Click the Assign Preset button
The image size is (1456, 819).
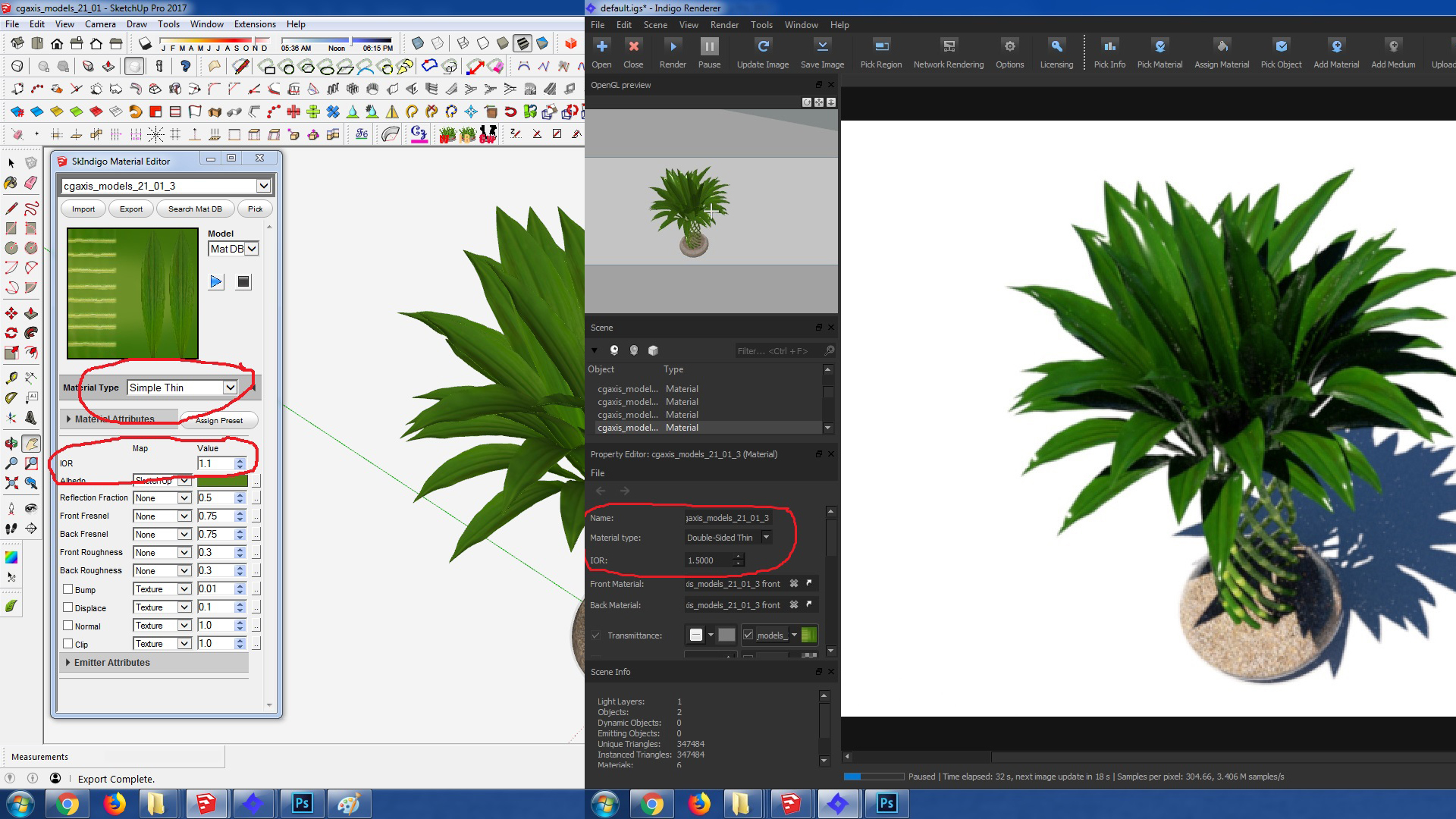click(x=219, y=421)
